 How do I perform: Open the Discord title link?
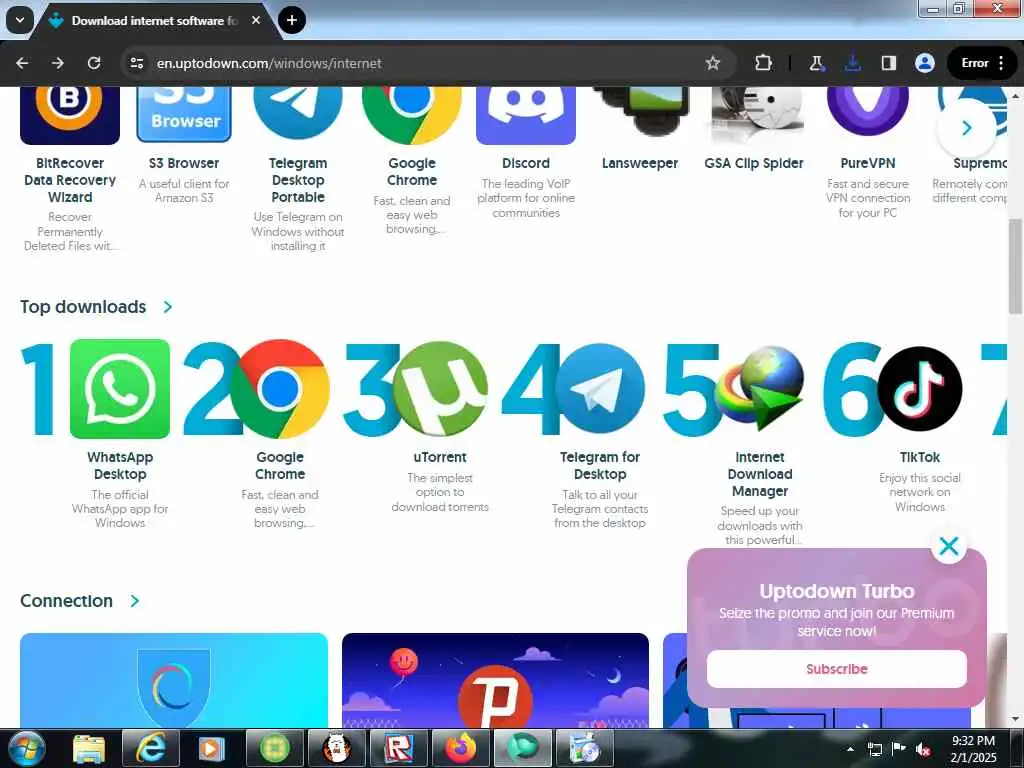tap(526, 163)
